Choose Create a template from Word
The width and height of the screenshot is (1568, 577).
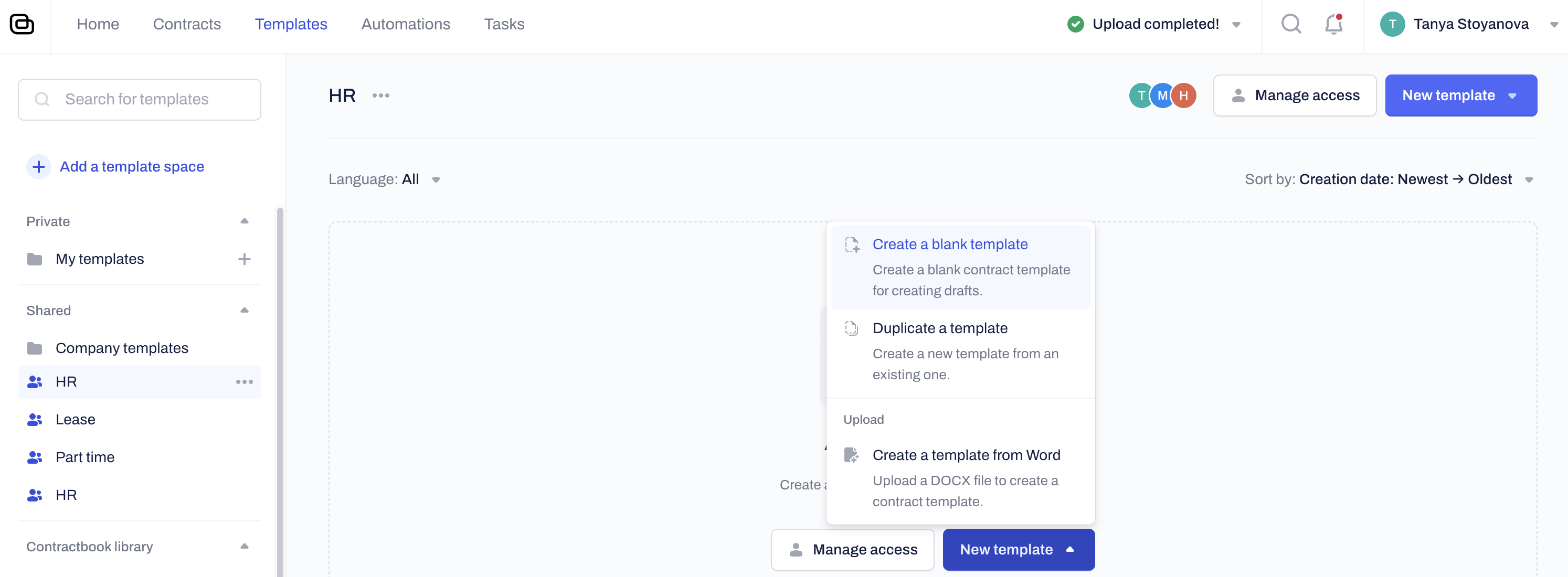[966, 455]
